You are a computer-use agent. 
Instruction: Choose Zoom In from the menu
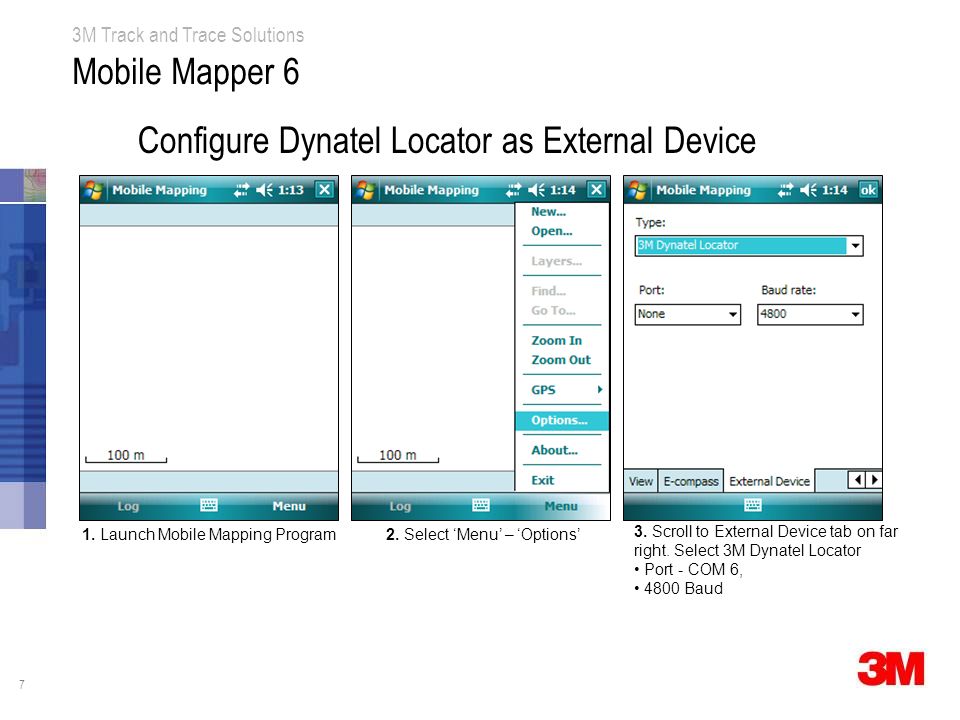coord(557,340)
